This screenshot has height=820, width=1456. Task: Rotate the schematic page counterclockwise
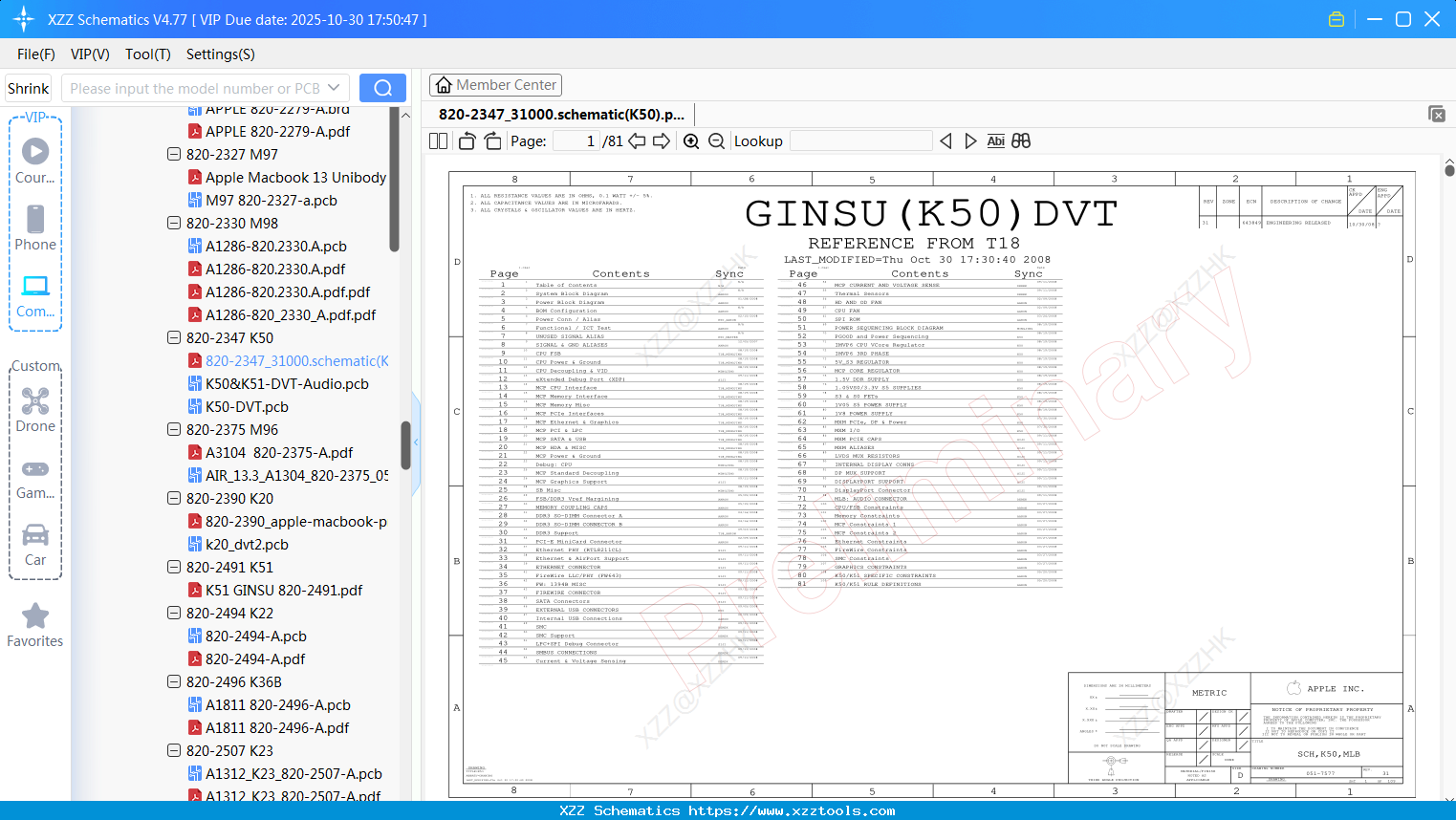point(467,141)
